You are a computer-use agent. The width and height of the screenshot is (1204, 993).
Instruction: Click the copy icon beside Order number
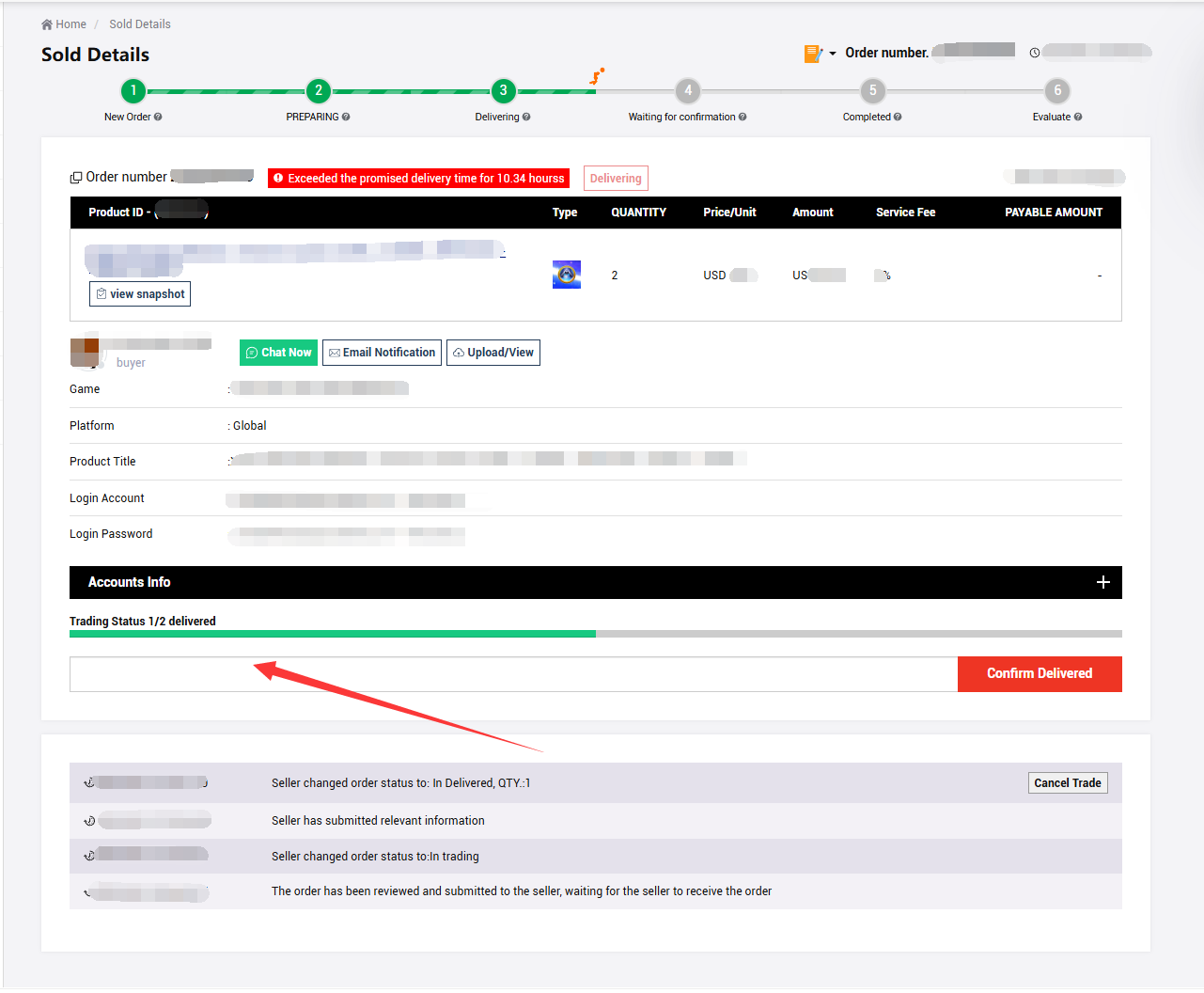point(76,178)
